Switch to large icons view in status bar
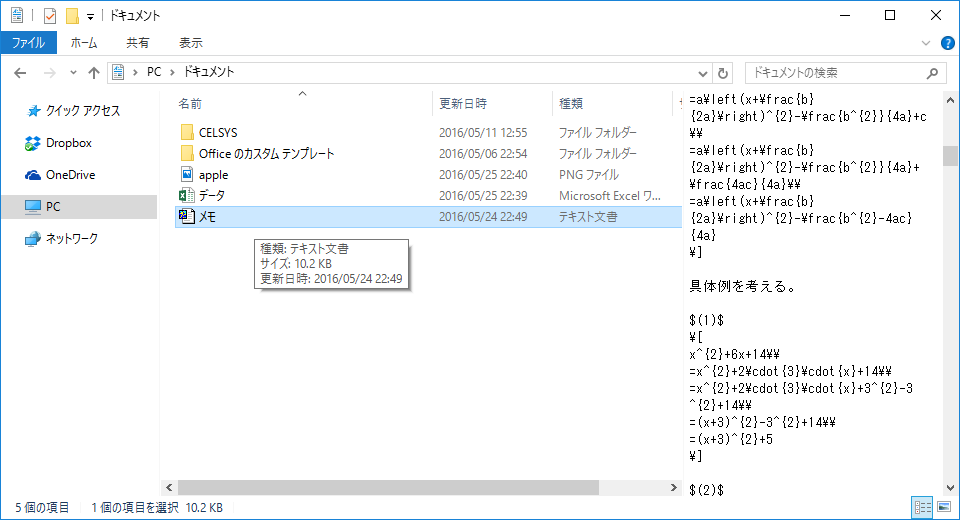Viewport: 960px width, 520px height. (944, 507)
